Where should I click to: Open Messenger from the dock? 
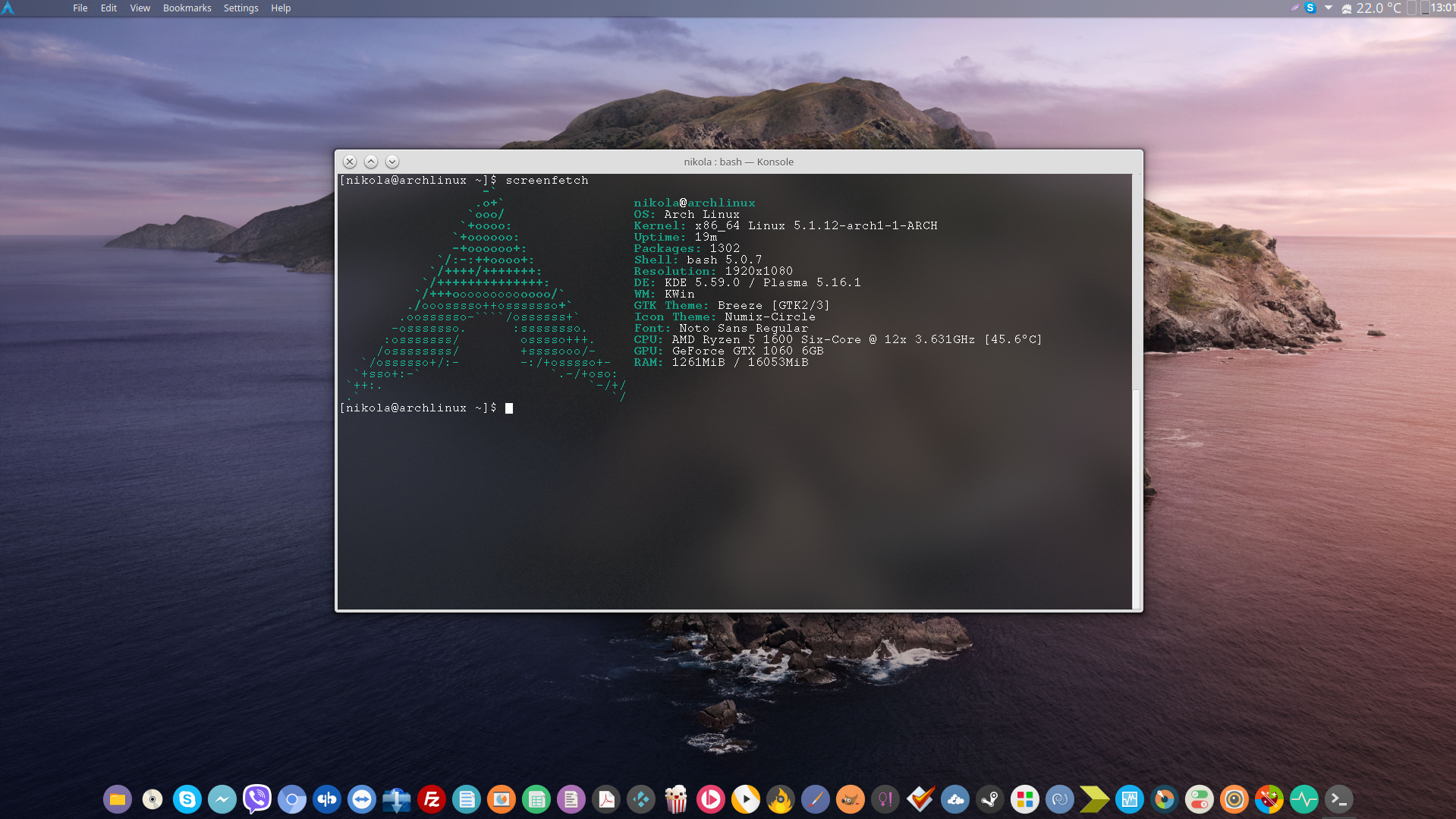(x=222, y=799)
